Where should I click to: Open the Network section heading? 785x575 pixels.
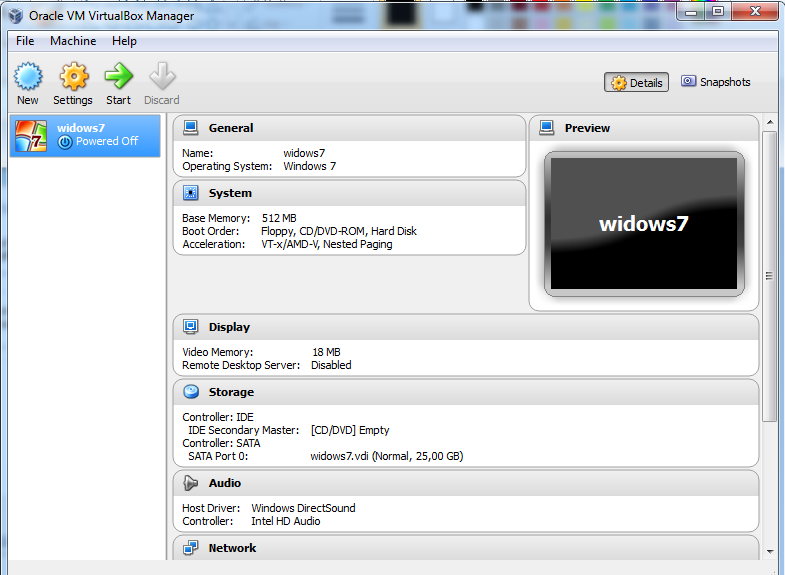click(232, 548)
